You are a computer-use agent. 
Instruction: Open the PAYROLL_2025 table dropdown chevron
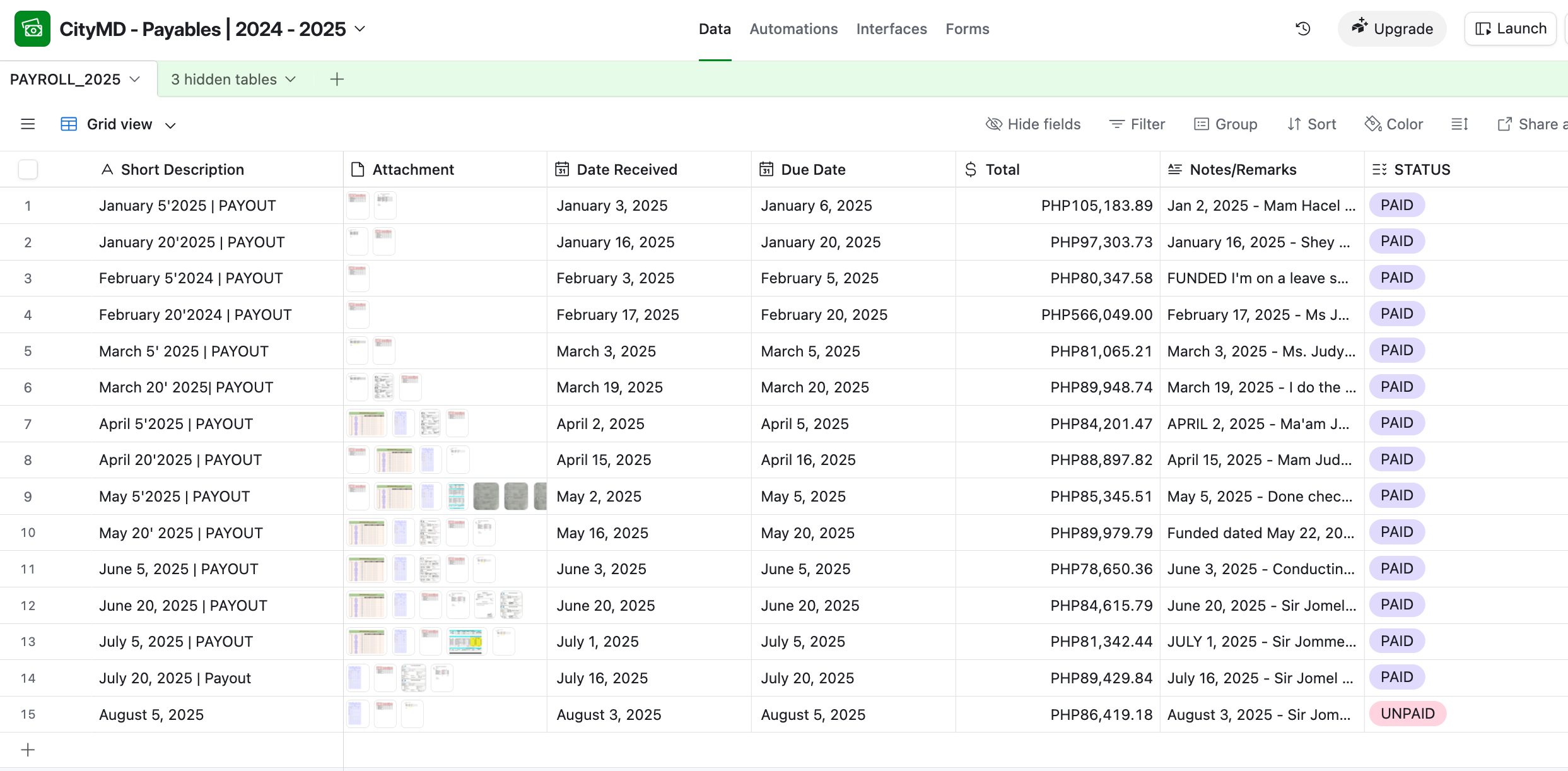tap(134, 79)
